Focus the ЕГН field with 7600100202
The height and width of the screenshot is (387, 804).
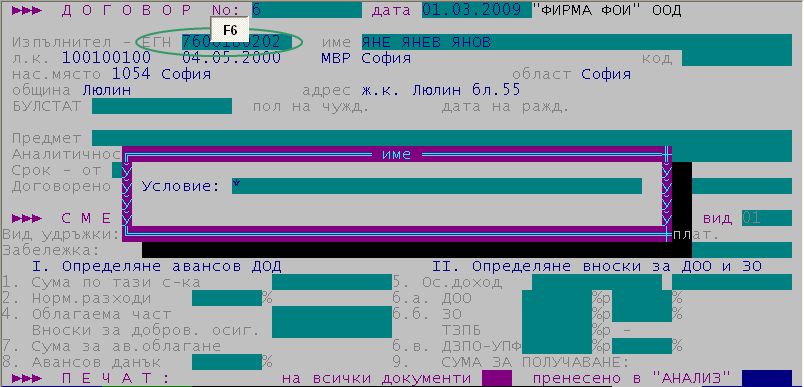pos(237,42)
